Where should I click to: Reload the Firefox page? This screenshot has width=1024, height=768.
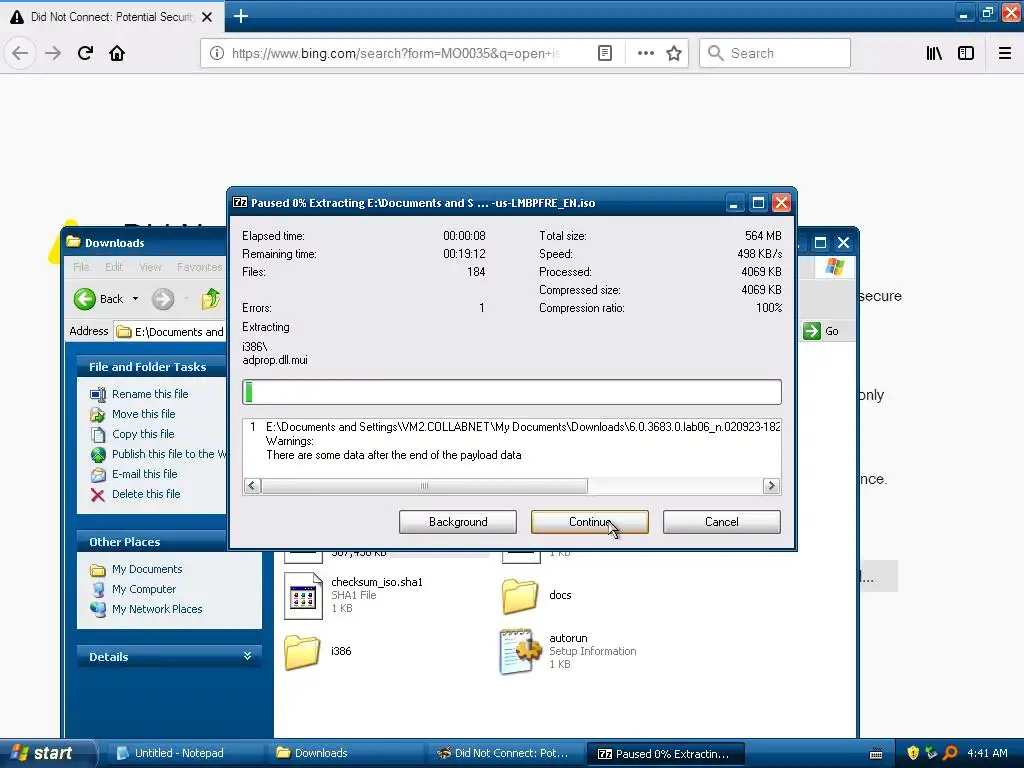click(85, 53)
